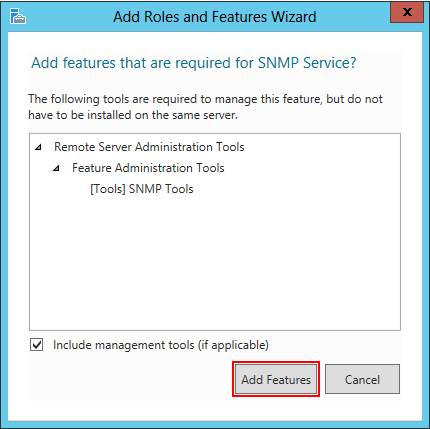Viewport: 430px width, 429px height.
Task: Click the 'Add Roles and Features Wizard' title text
Action: coord(215,17)
